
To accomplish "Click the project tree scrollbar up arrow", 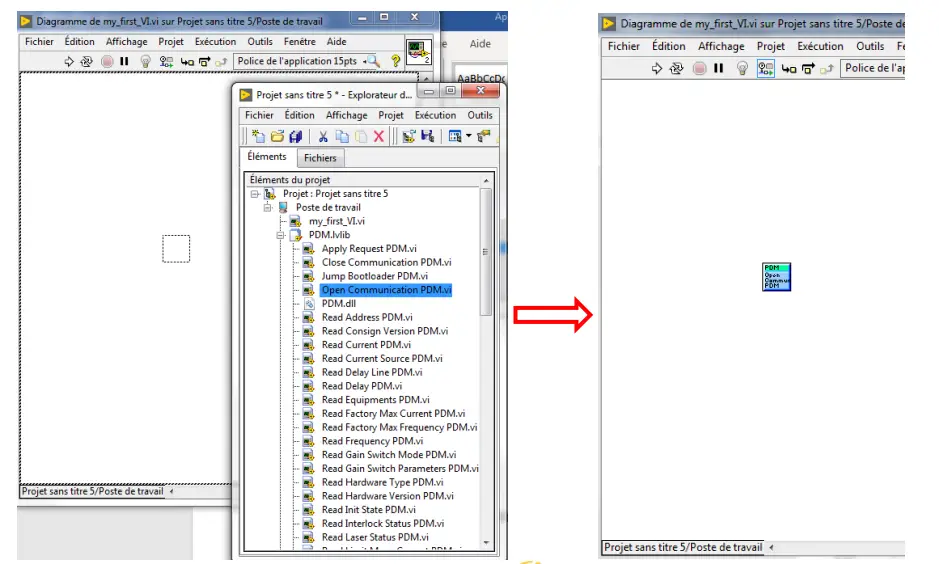I will pos(486,180).
